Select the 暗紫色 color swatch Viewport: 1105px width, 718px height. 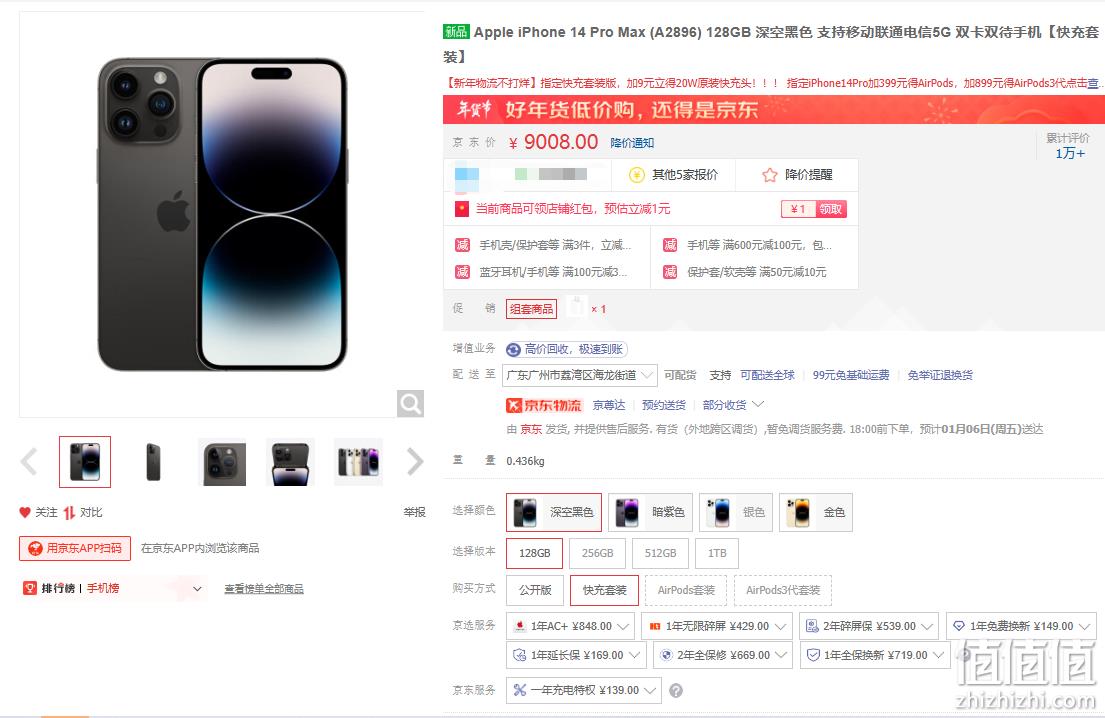[650, 512]
